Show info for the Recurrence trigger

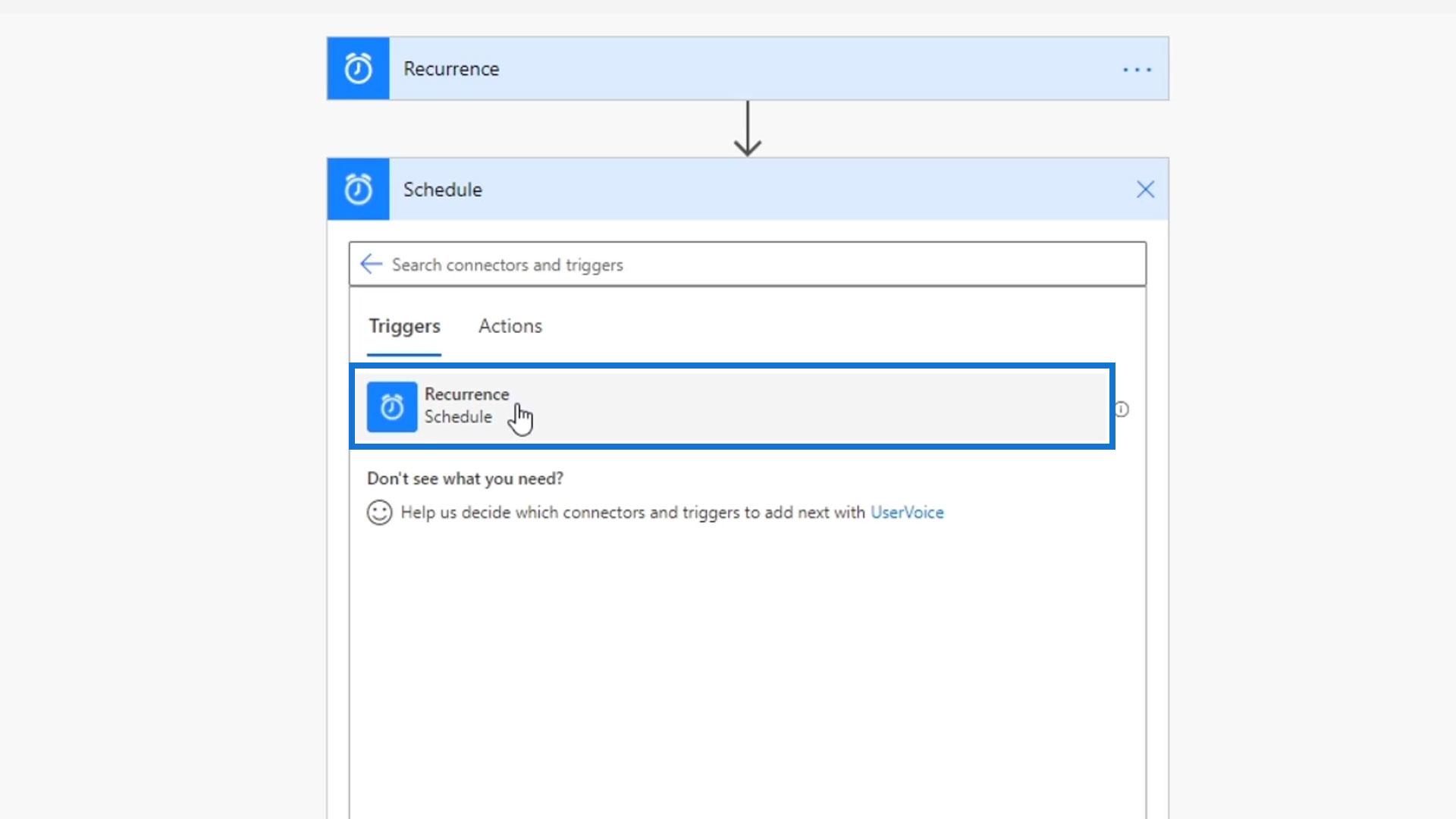tap(1122, 409)
